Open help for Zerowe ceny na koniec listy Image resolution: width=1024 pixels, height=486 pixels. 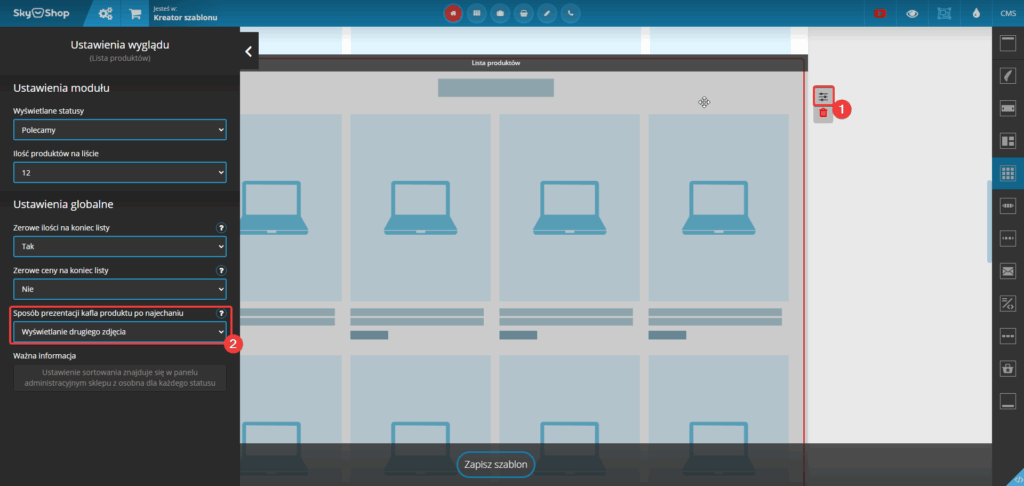(221, 270)
